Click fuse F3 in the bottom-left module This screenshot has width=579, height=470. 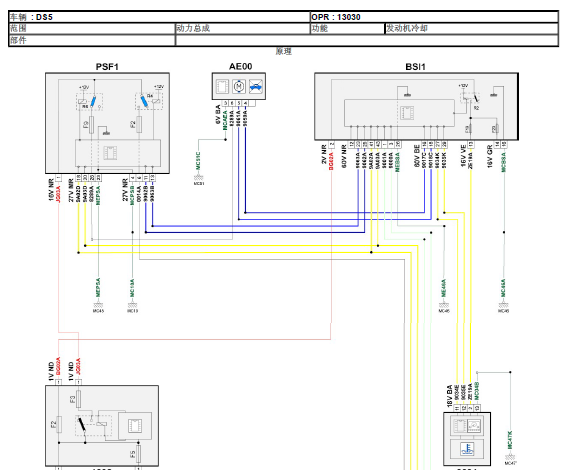pyautogui.click(x=78, y=399)
